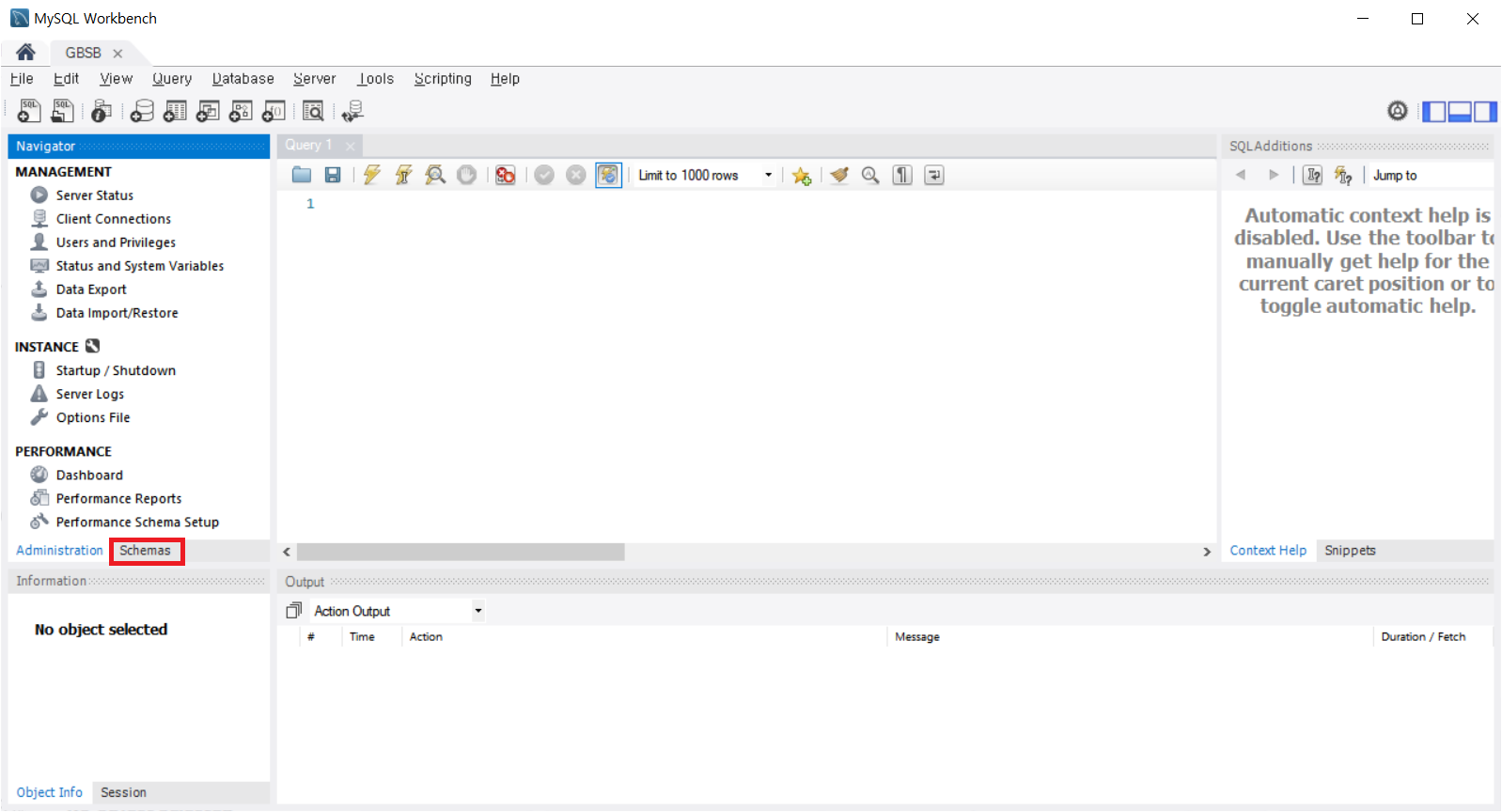Open Data Import/Restore
The image size is (1502, 812).
[x=117, y=313]
